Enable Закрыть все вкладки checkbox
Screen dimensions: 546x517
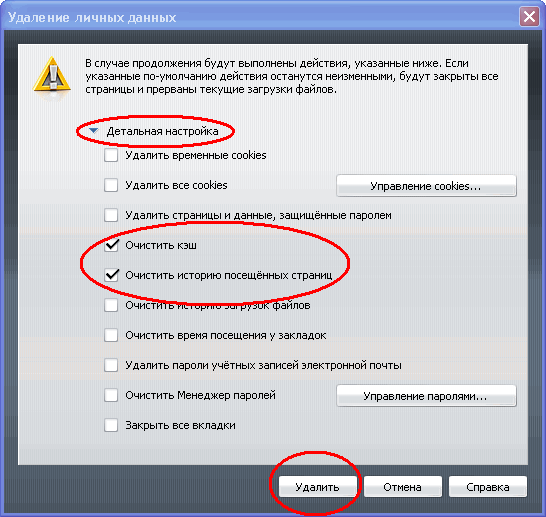[111, 425]
